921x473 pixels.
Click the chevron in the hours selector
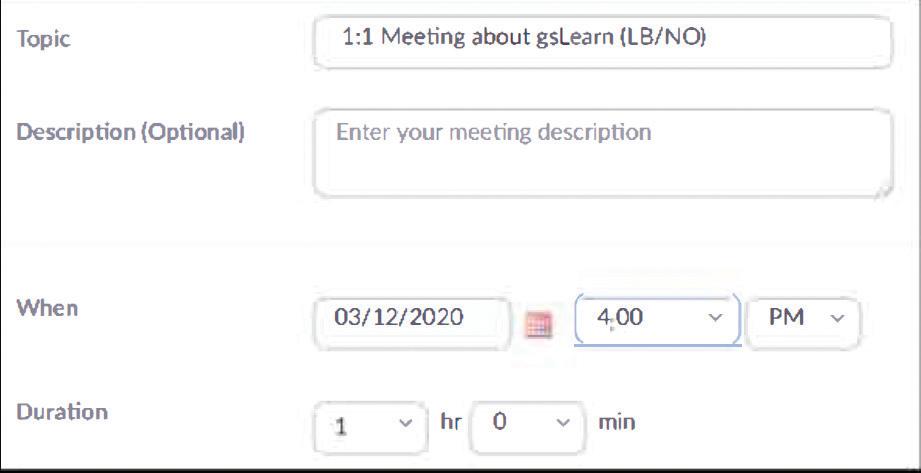405,423
